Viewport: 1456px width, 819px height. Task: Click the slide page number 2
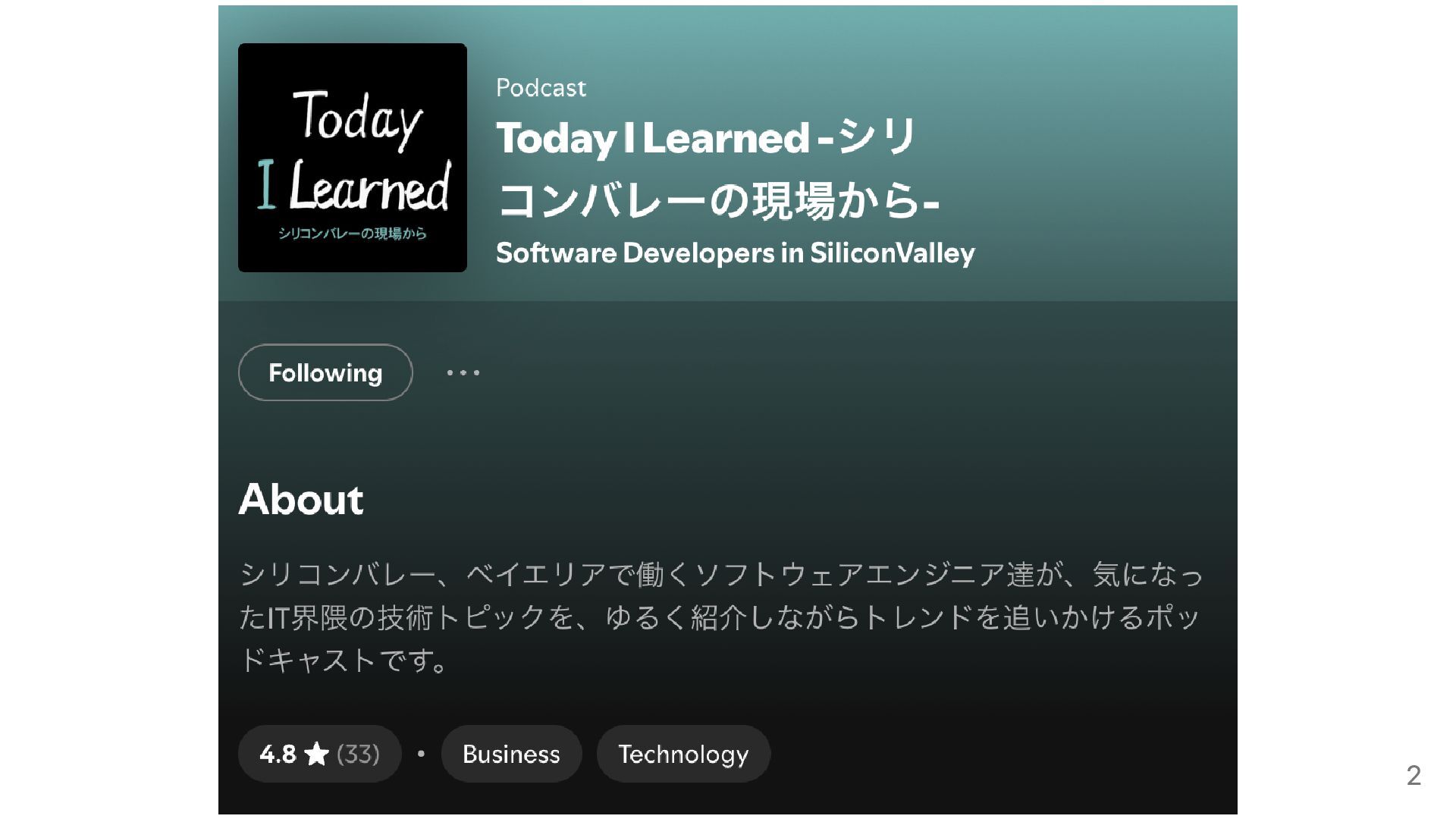[1414, 775]
